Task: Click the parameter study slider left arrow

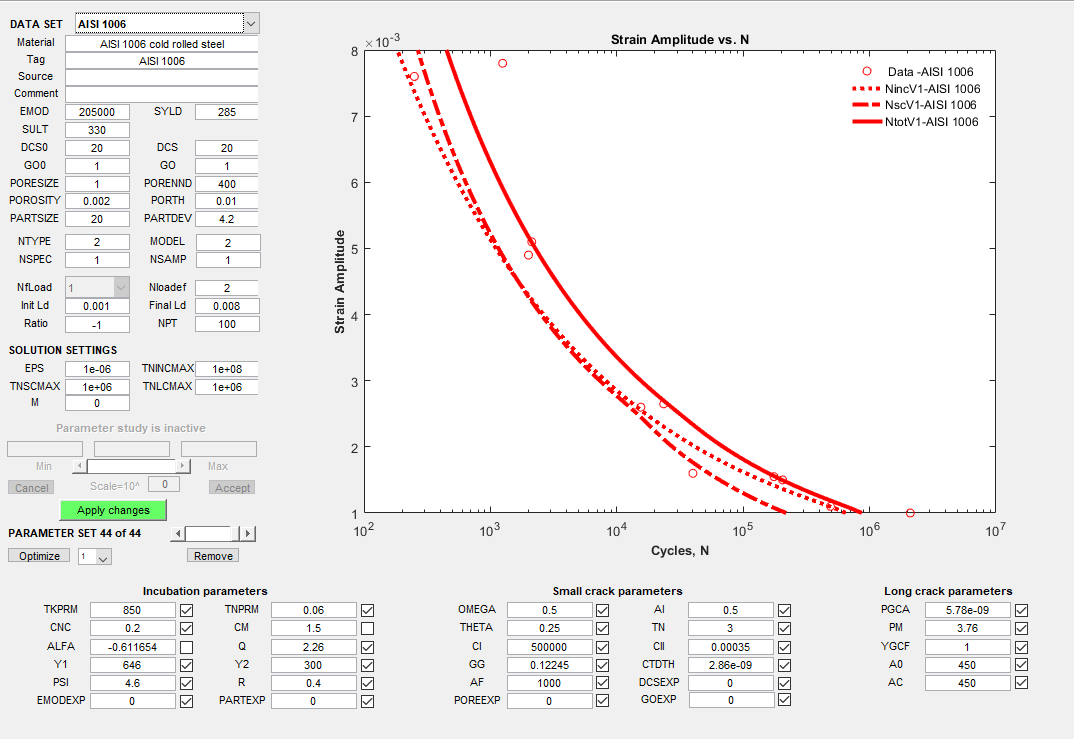Action: (x=79, y=466)
